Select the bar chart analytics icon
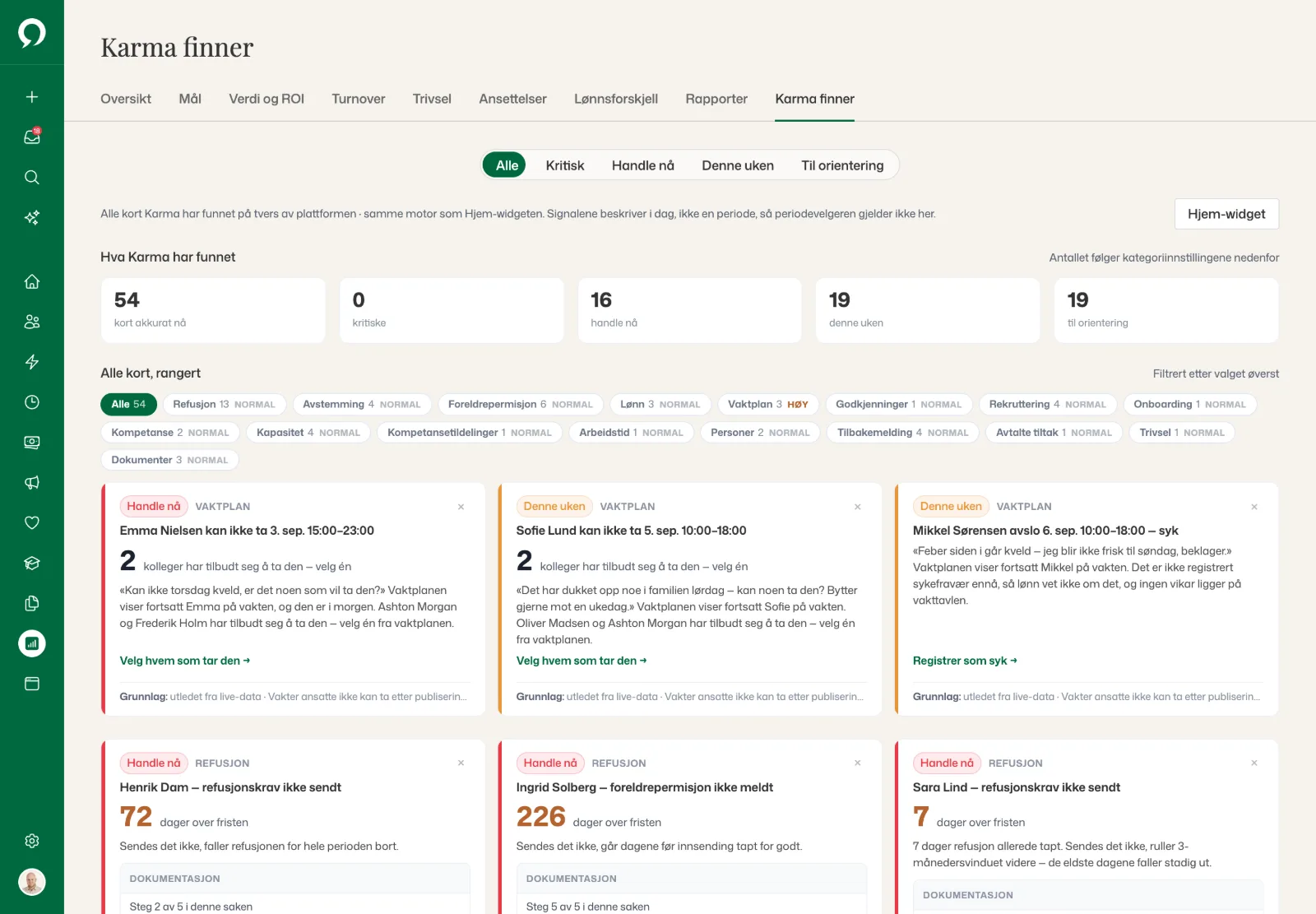The image size is (1316, 914). click(32, 643)
